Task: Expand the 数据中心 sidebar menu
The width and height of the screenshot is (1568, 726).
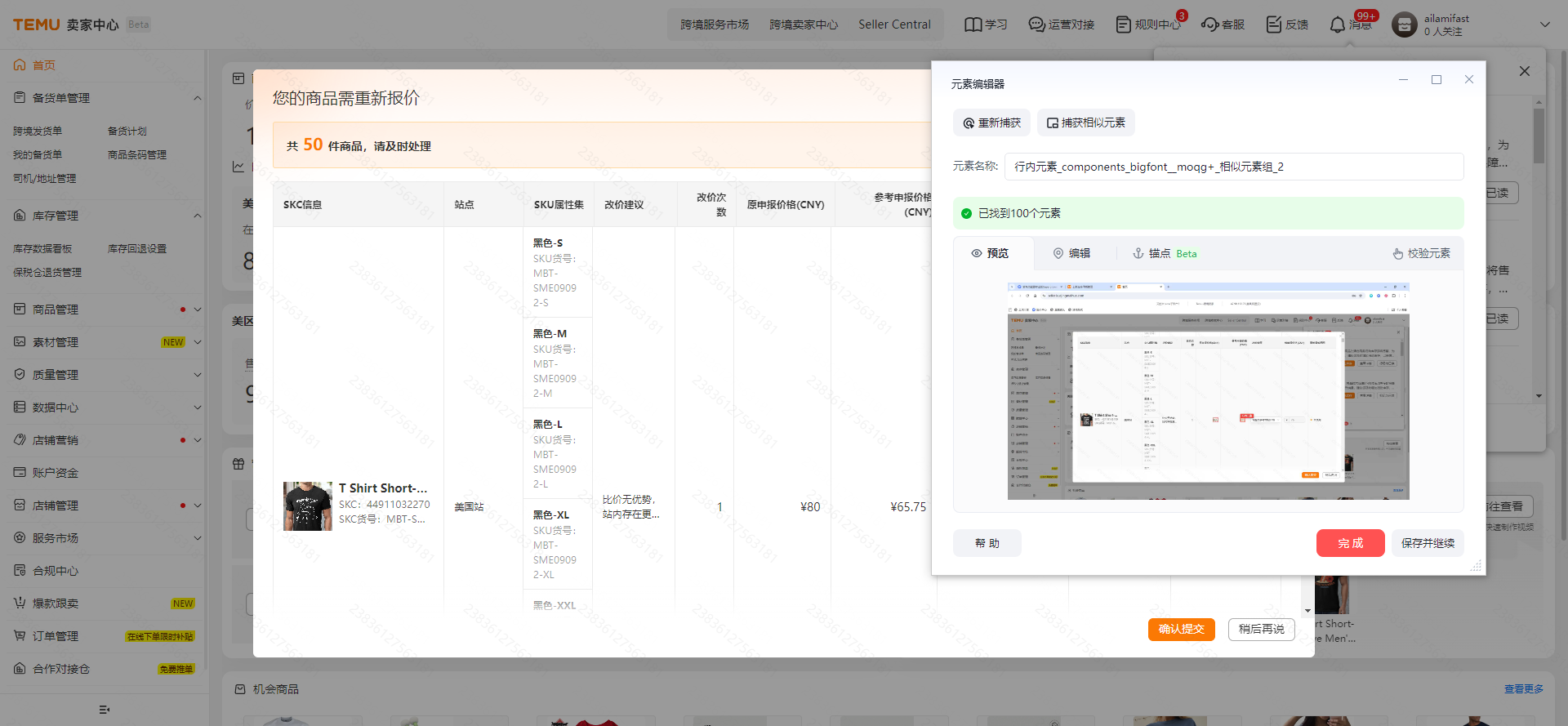Action: click(197, 408)
